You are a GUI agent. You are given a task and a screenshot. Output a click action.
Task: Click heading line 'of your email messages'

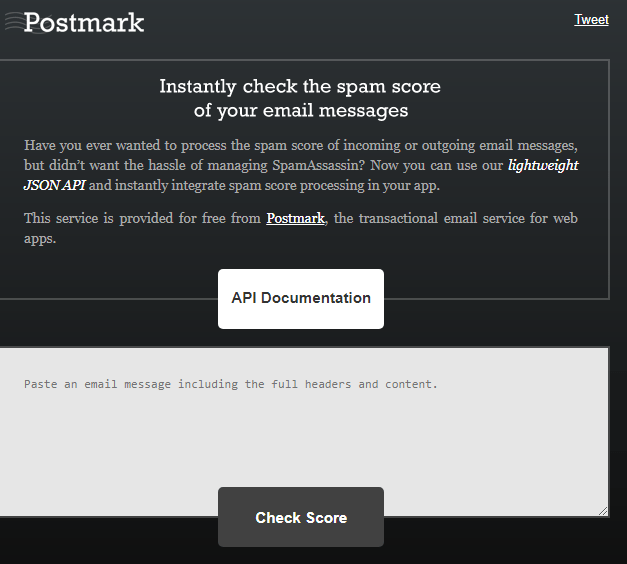point(301,110)
